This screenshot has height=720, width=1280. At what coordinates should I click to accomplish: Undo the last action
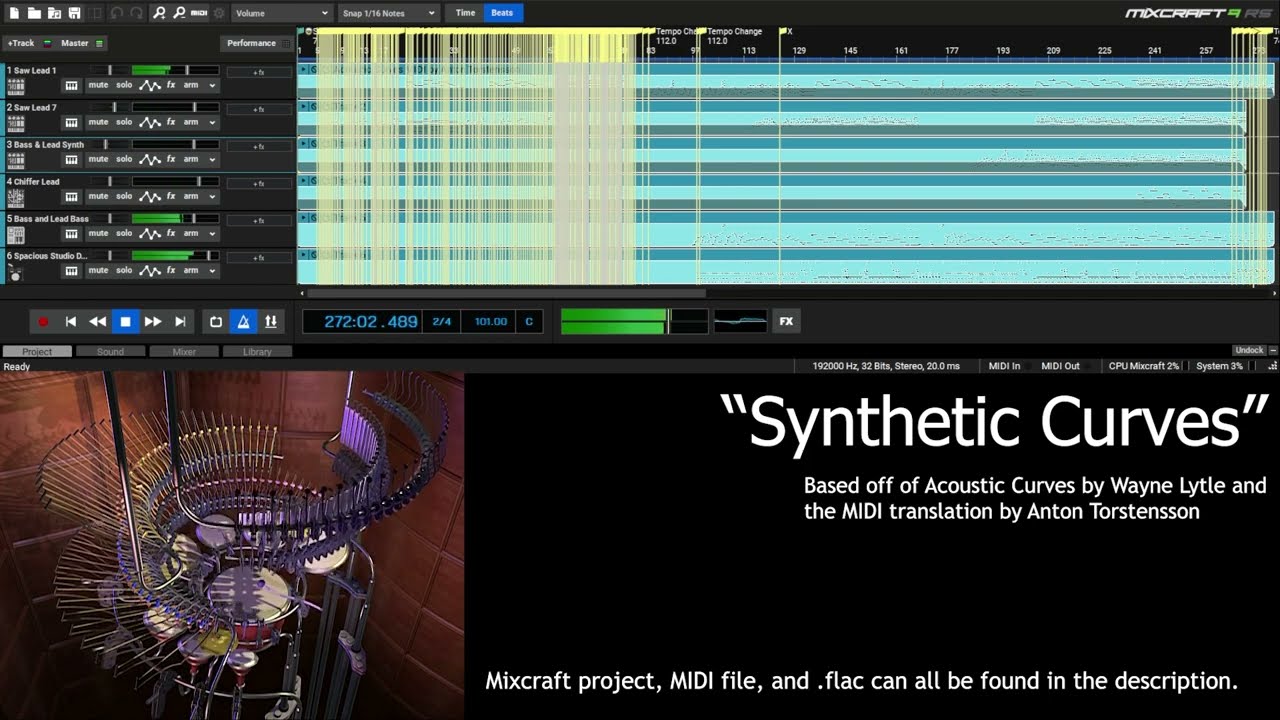pos(116,13)
